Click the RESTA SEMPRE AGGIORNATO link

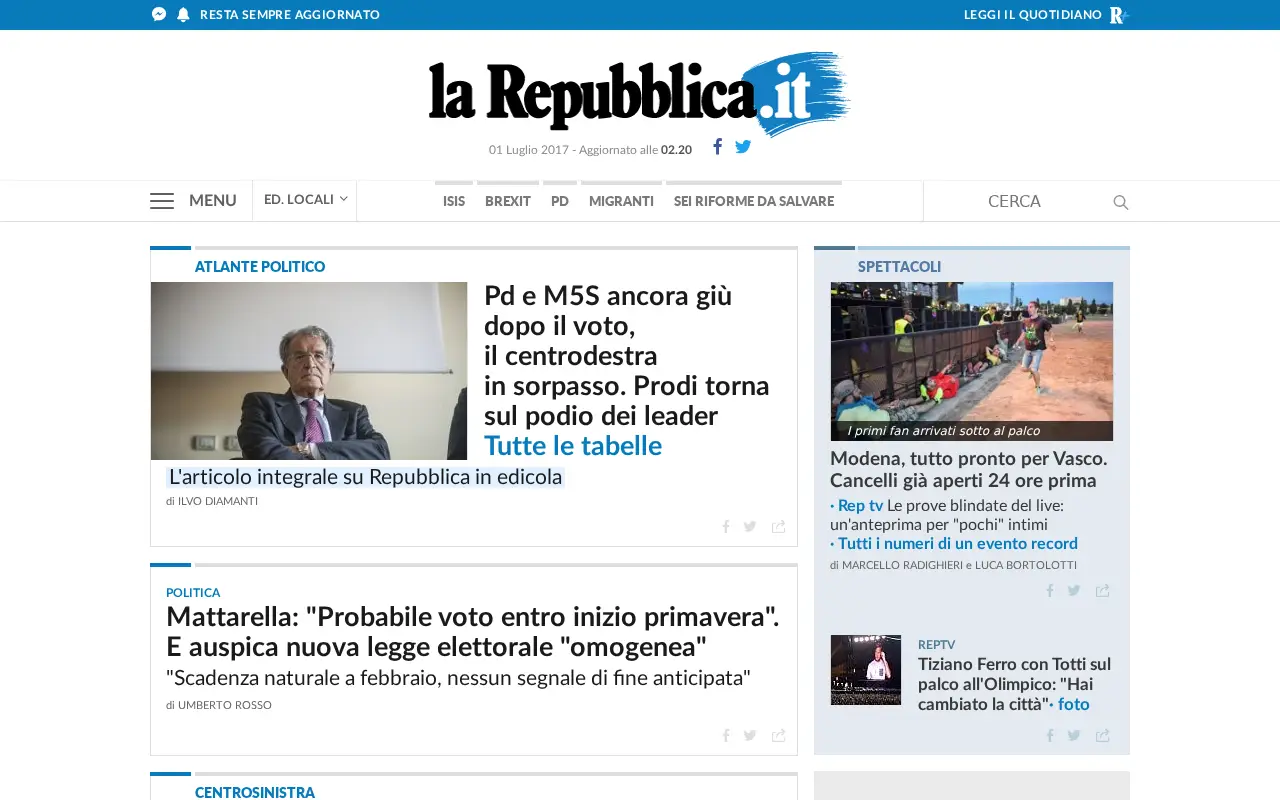pos(290,15)
